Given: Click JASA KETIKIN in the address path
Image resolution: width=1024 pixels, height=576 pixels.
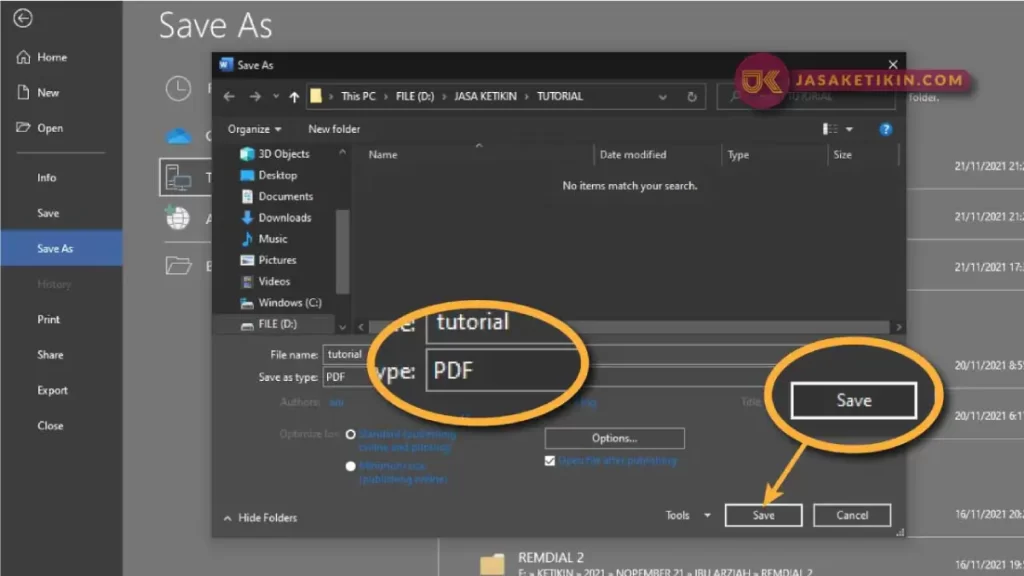Looking at the screenshot, I should pos(485,96).
